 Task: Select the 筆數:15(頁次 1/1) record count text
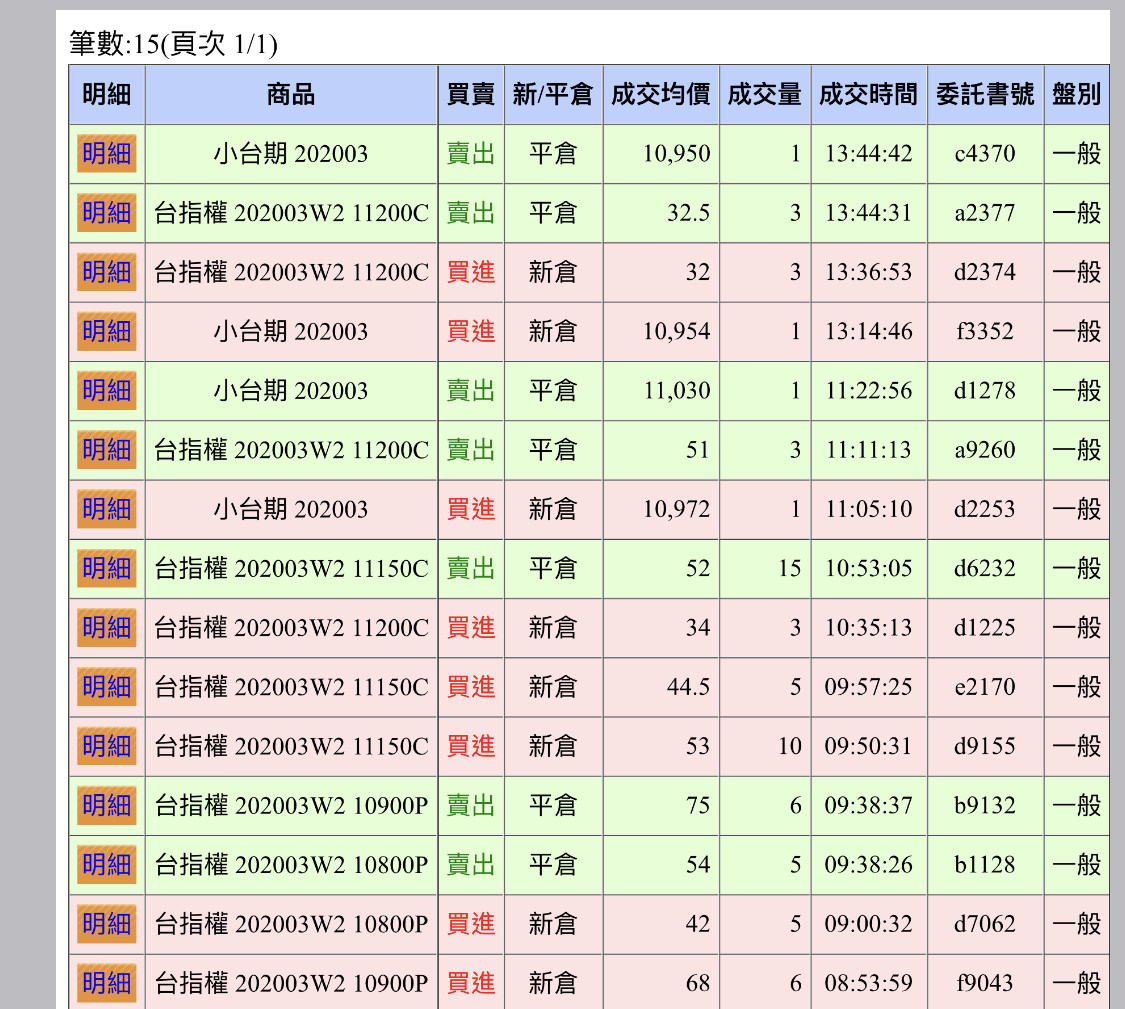pyautogui.click(x=174, y=44)
